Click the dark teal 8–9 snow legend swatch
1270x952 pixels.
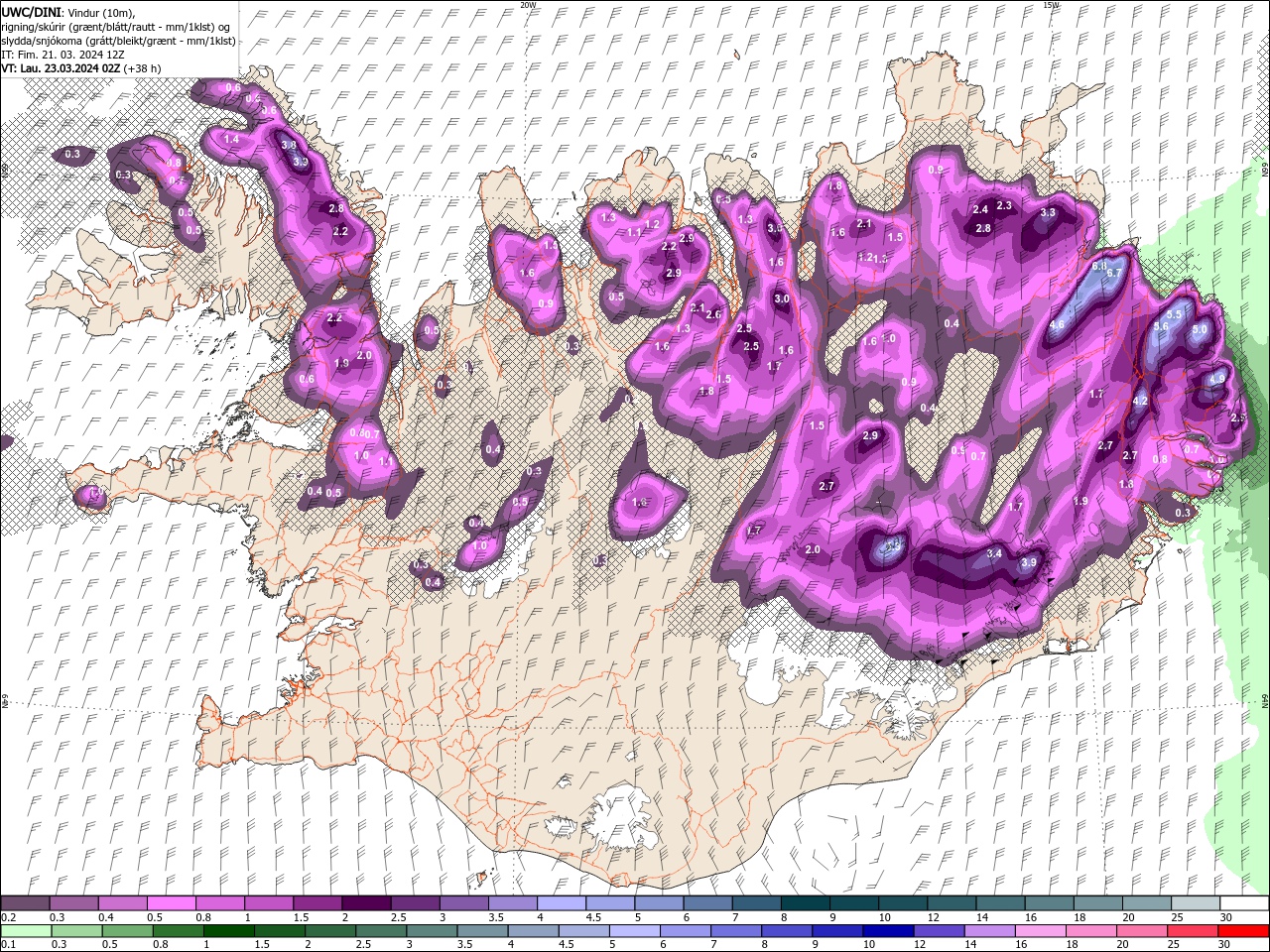pyautogui.click(x=806, y=903)
